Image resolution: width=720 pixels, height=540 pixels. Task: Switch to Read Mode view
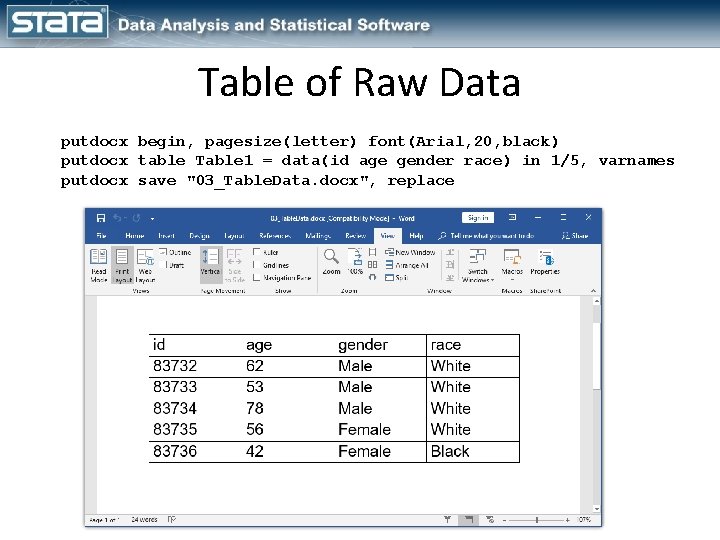(99, 265)
